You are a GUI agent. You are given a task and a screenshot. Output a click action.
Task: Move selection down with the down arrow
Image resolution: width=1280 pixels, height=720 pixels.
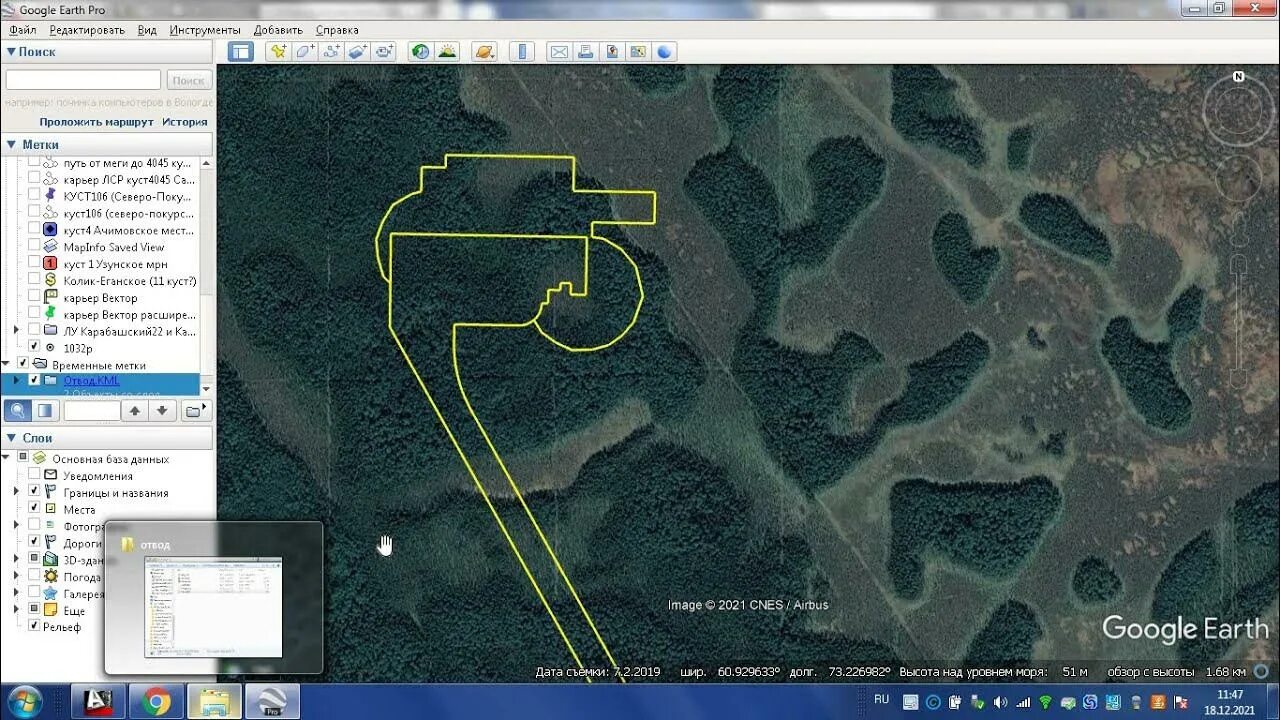163,410
